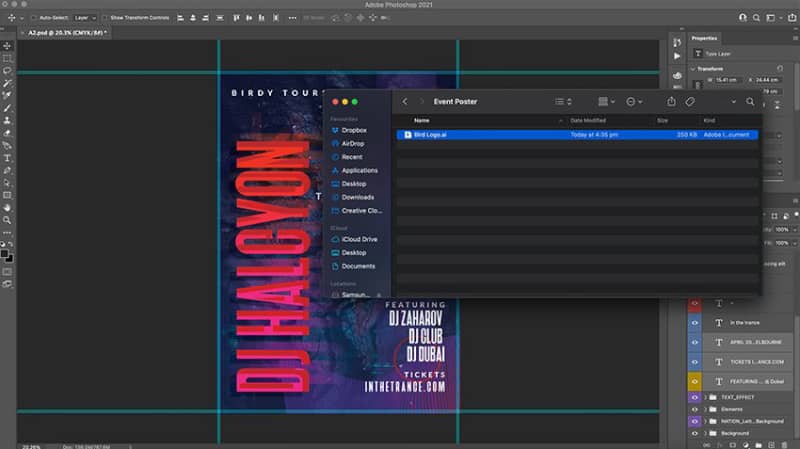
Task: Select the Path Selection tool
Action: [7, 183]
